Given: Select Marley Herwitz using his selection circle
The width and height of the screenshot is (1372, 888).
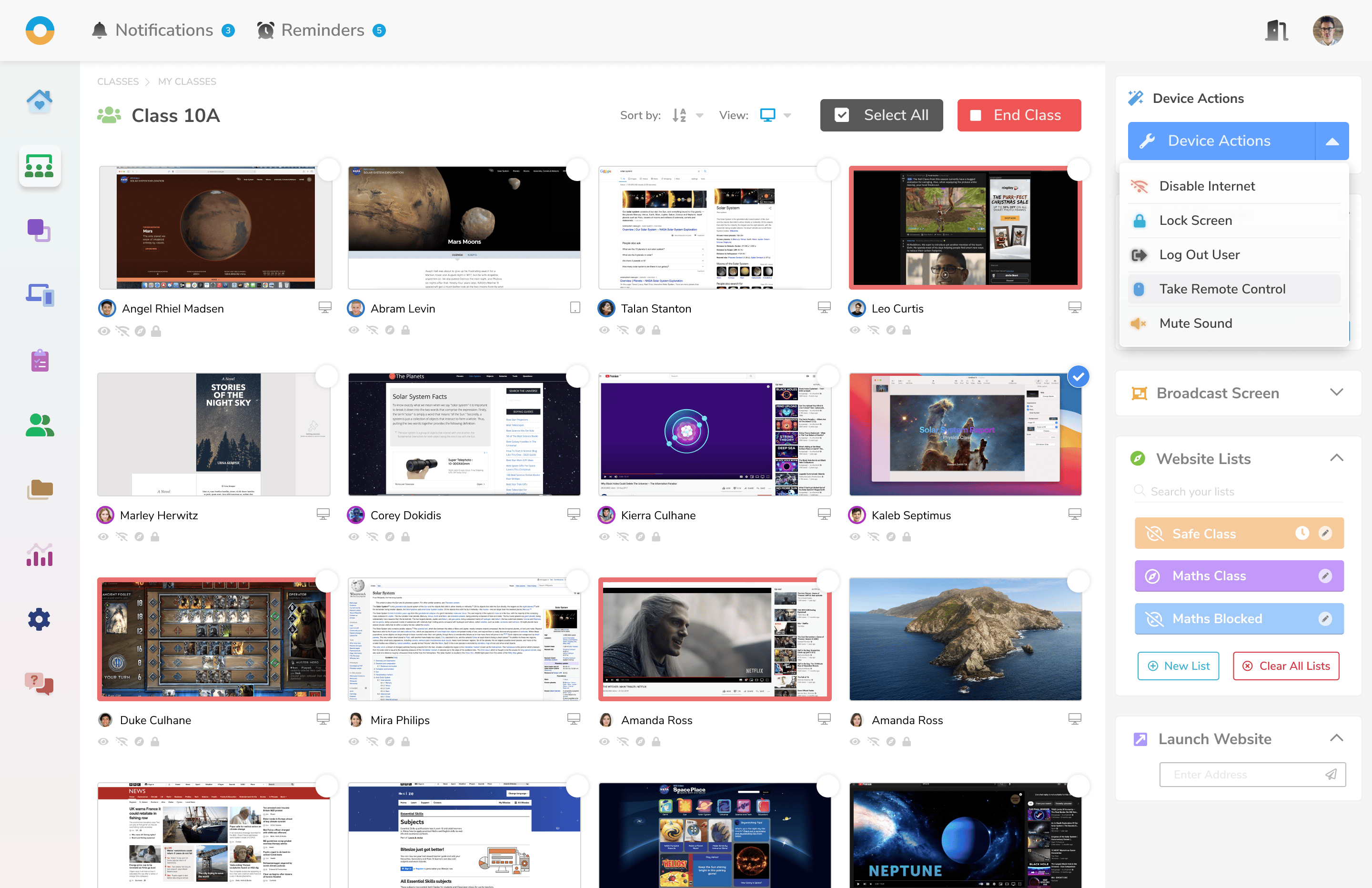Looking at the screenshot, I should (327, 376).
